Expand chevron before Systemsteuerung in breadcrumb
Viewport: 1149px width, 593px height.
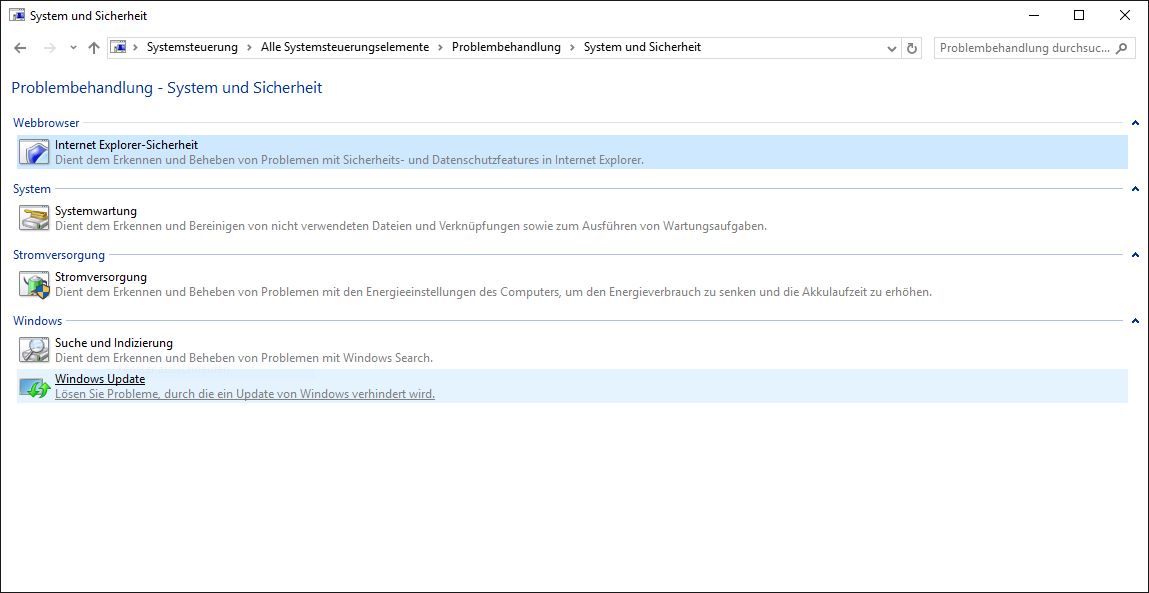[x=136, y=48]
